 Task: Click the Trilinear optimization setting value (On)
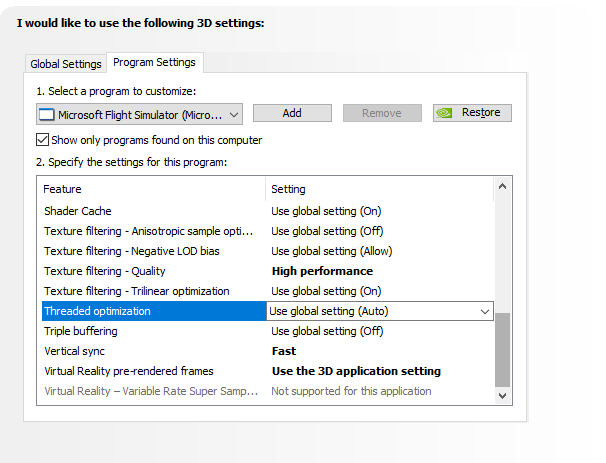pyautogui.click(x=326, y=291)
